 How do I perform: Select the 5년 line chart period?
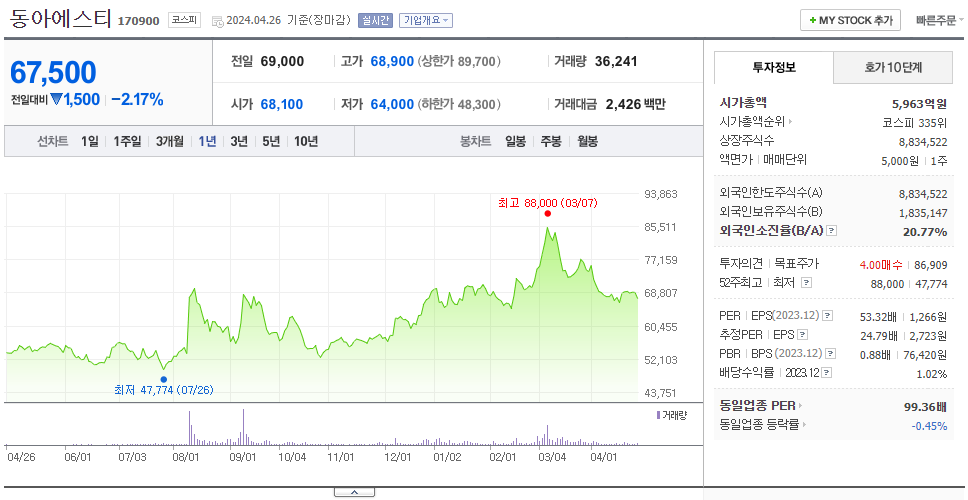[271, 141]
